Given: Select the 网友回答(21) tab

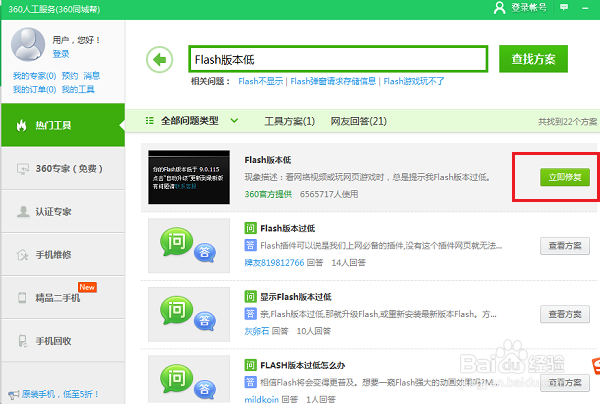Looking at the screenshot, I should pos(359,121).
